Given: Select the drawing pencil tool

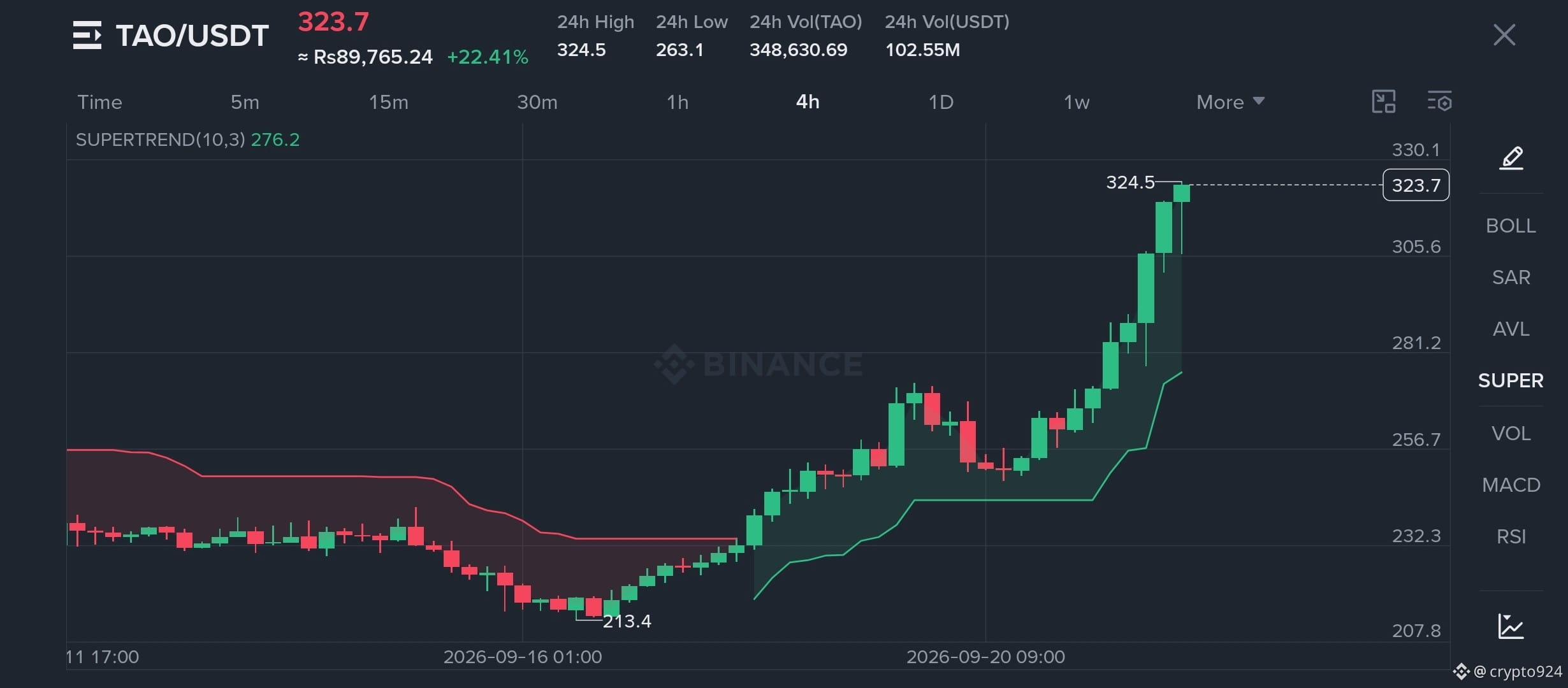Looking at the screenshot, I should coord(1511,157).
